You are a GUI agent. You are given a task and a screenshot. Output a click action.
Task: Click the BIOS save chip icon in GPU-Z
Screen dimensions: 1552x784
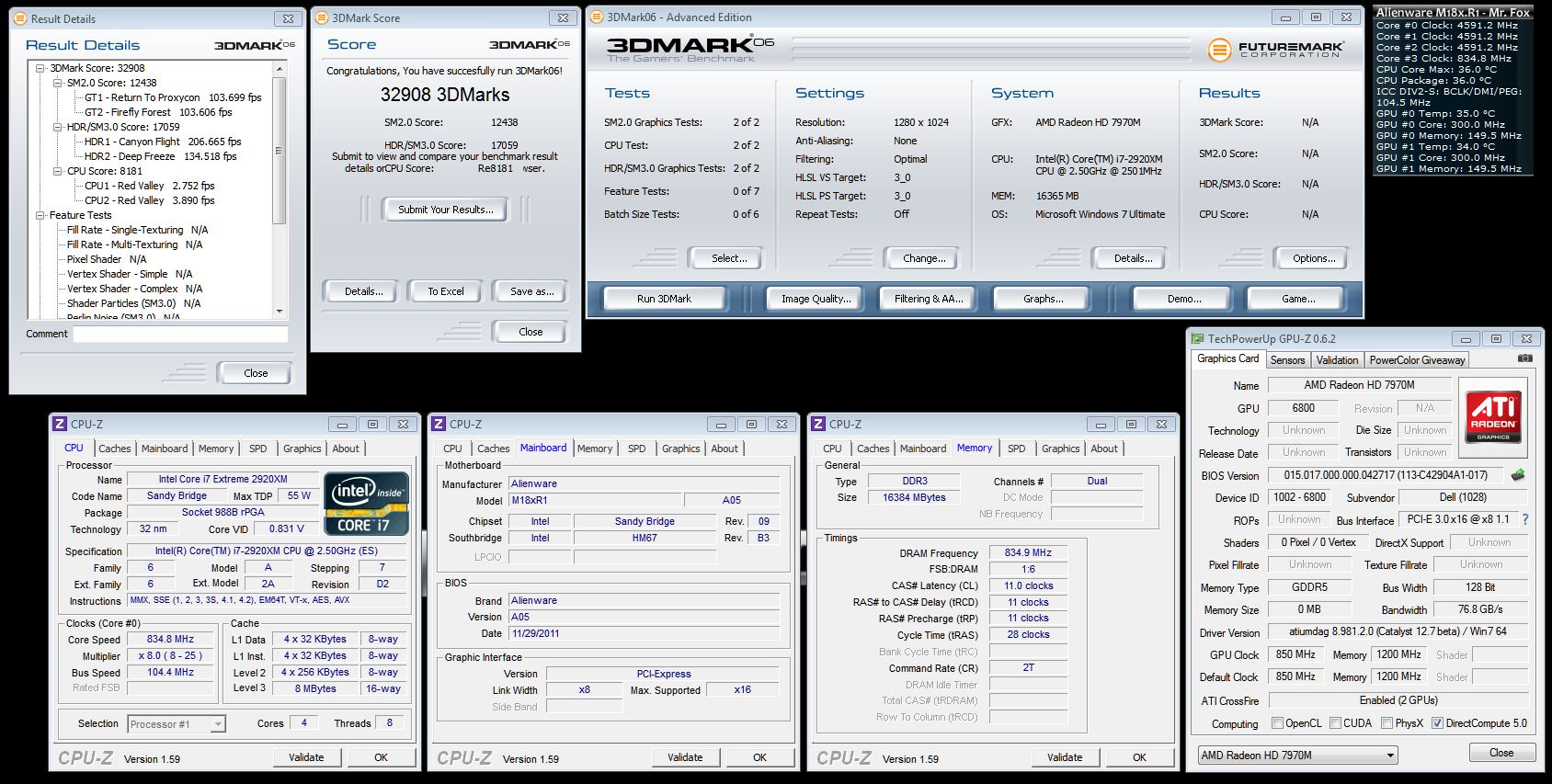click(x=1518, y=475)
